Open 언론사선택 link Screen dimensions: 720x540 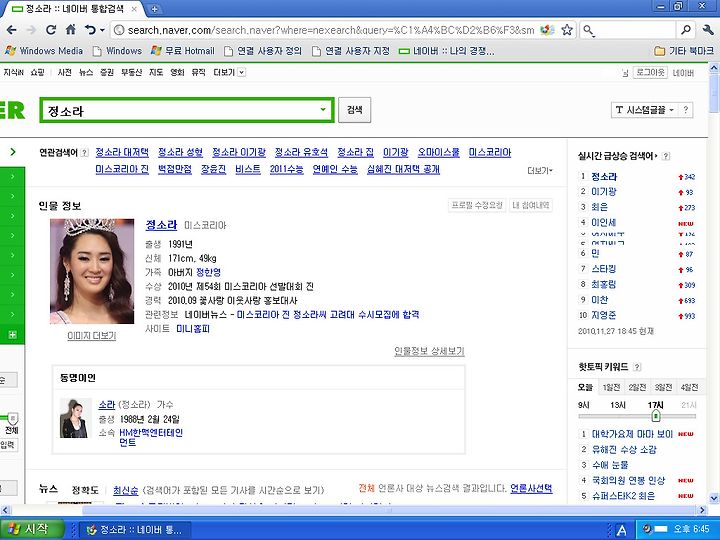click(x=531, y=489)
